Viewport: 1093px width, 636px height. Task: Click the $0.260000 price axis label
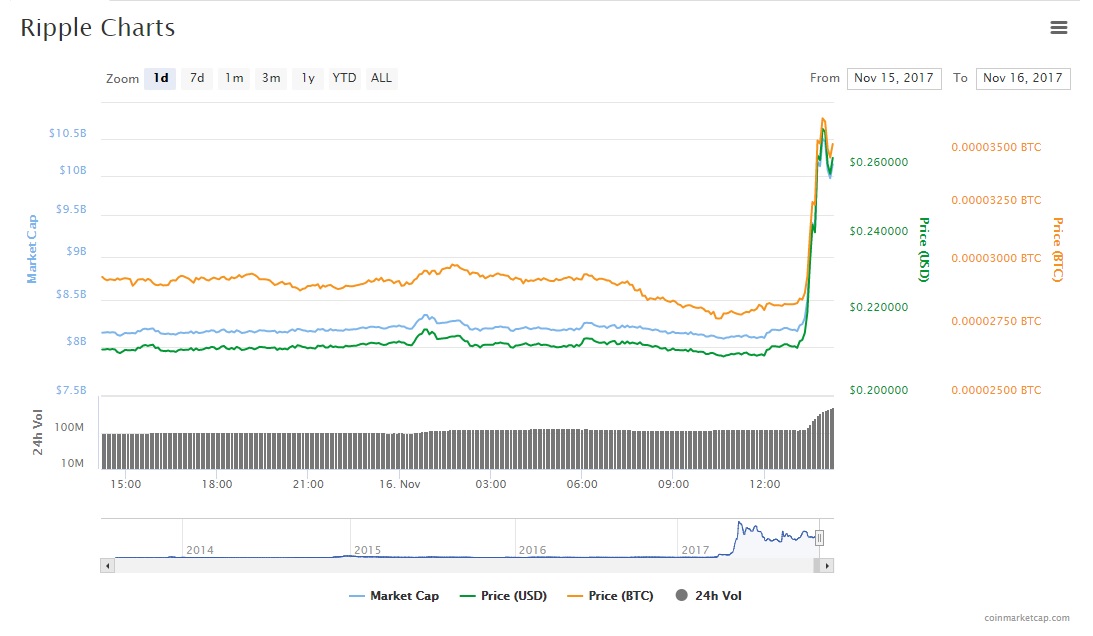(x=878, y=162)
